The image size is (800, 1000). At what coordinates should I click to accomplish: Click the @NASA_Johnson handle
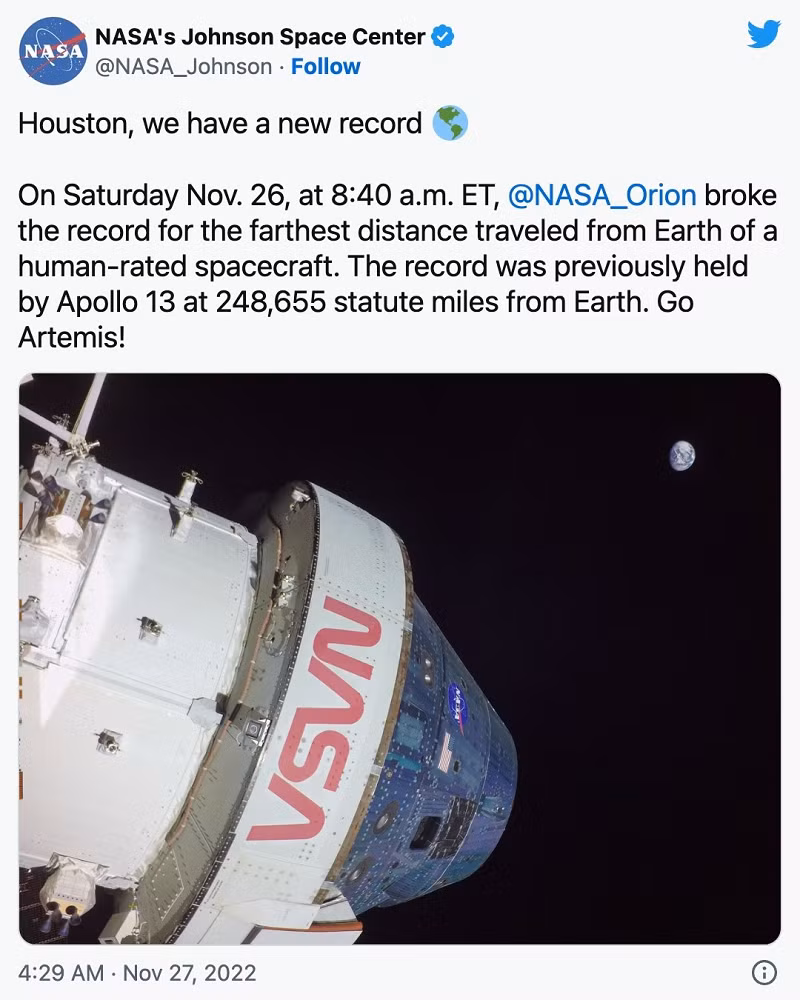[183, 67]
